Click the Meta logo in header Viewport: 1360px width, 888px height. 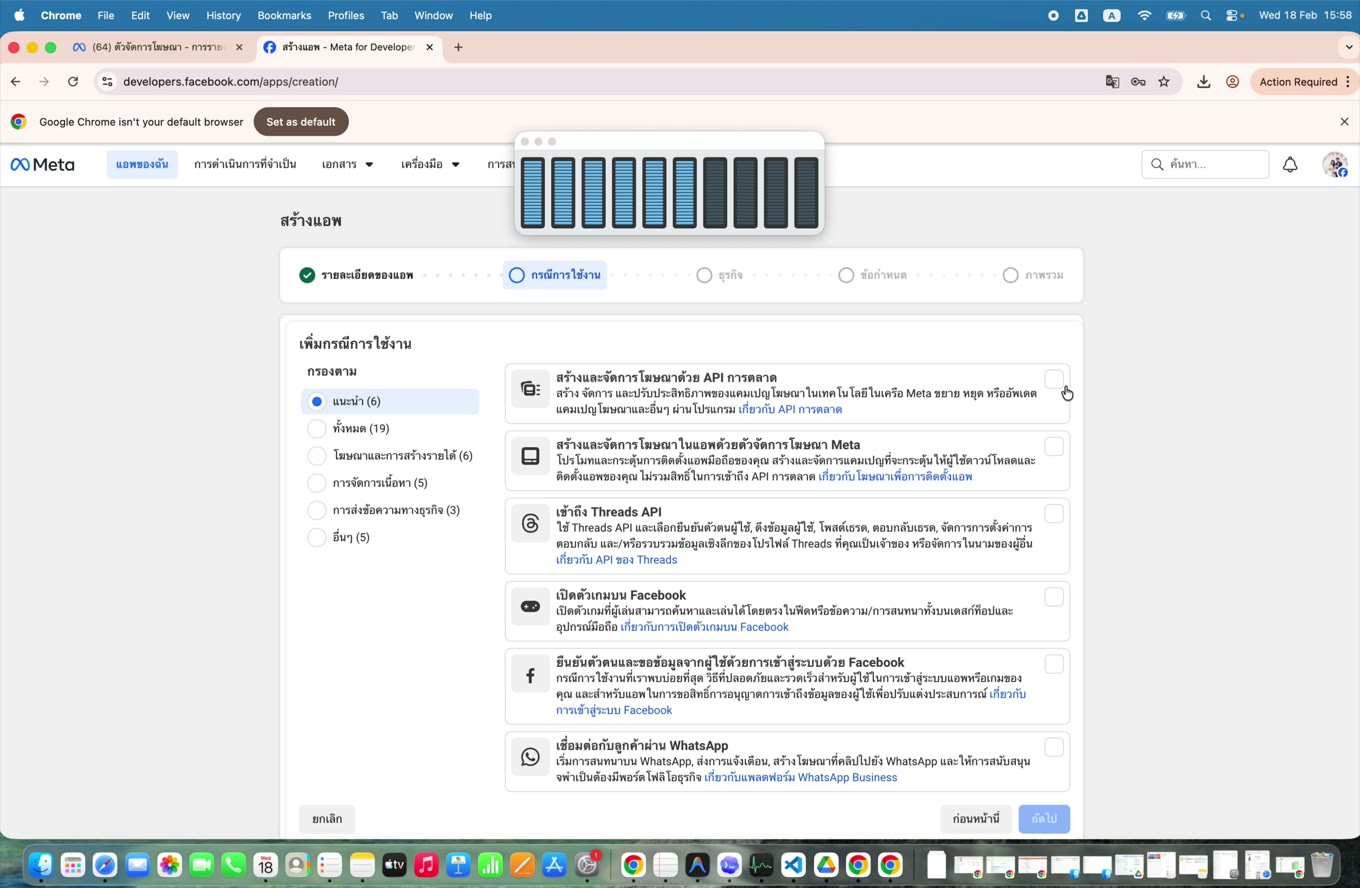(43, 164)
